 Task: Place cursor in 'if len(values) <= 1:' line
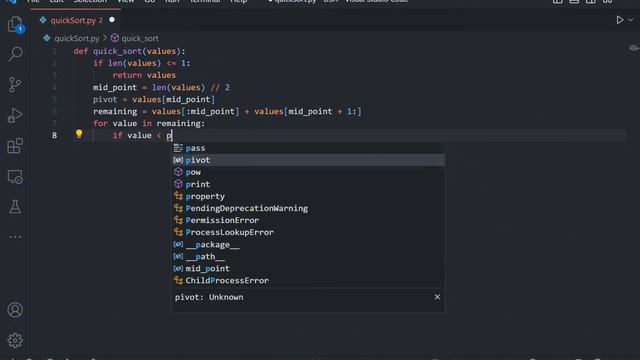[x=142, y=63]
